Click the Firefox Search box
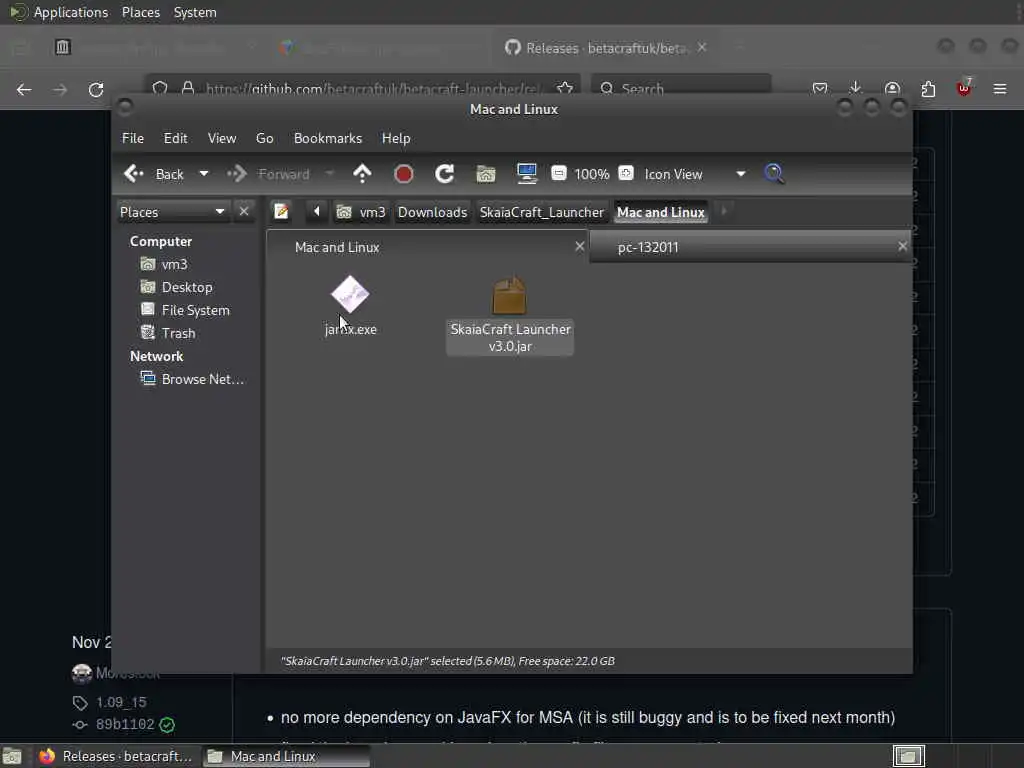This screenshot has height=768, width=1024. (x=680, y=87)
